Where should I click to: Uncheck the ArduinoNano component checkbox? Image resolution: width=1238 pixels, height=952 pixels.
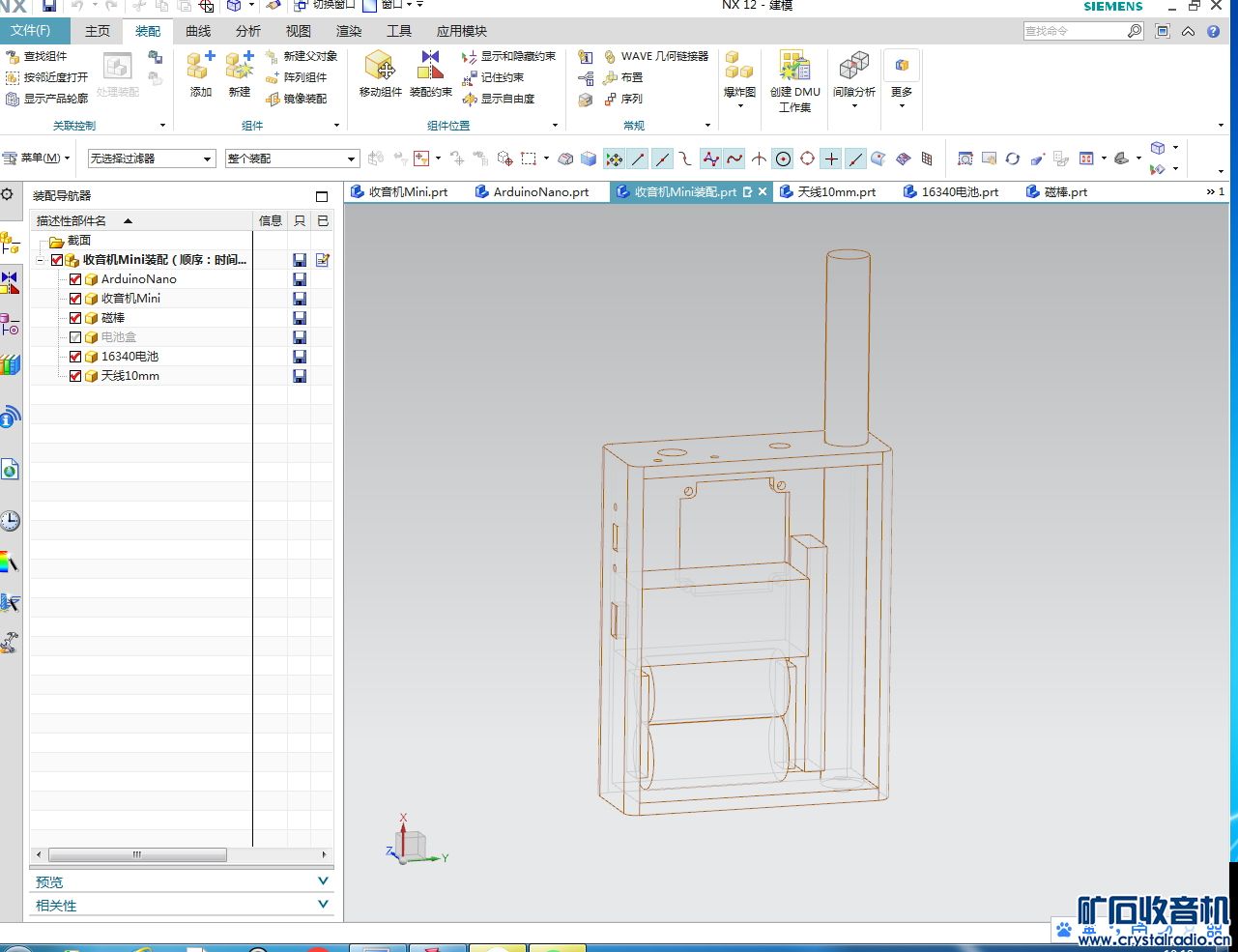click(75, 279)
